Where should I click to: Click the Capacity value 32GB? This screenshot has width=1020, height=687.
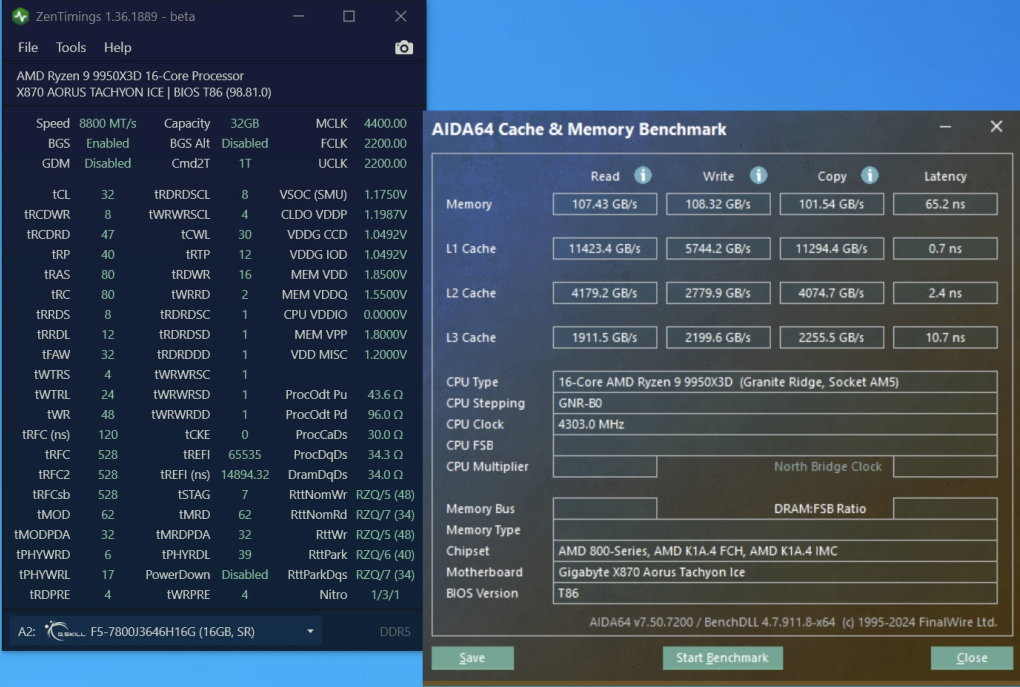(245, 123)
